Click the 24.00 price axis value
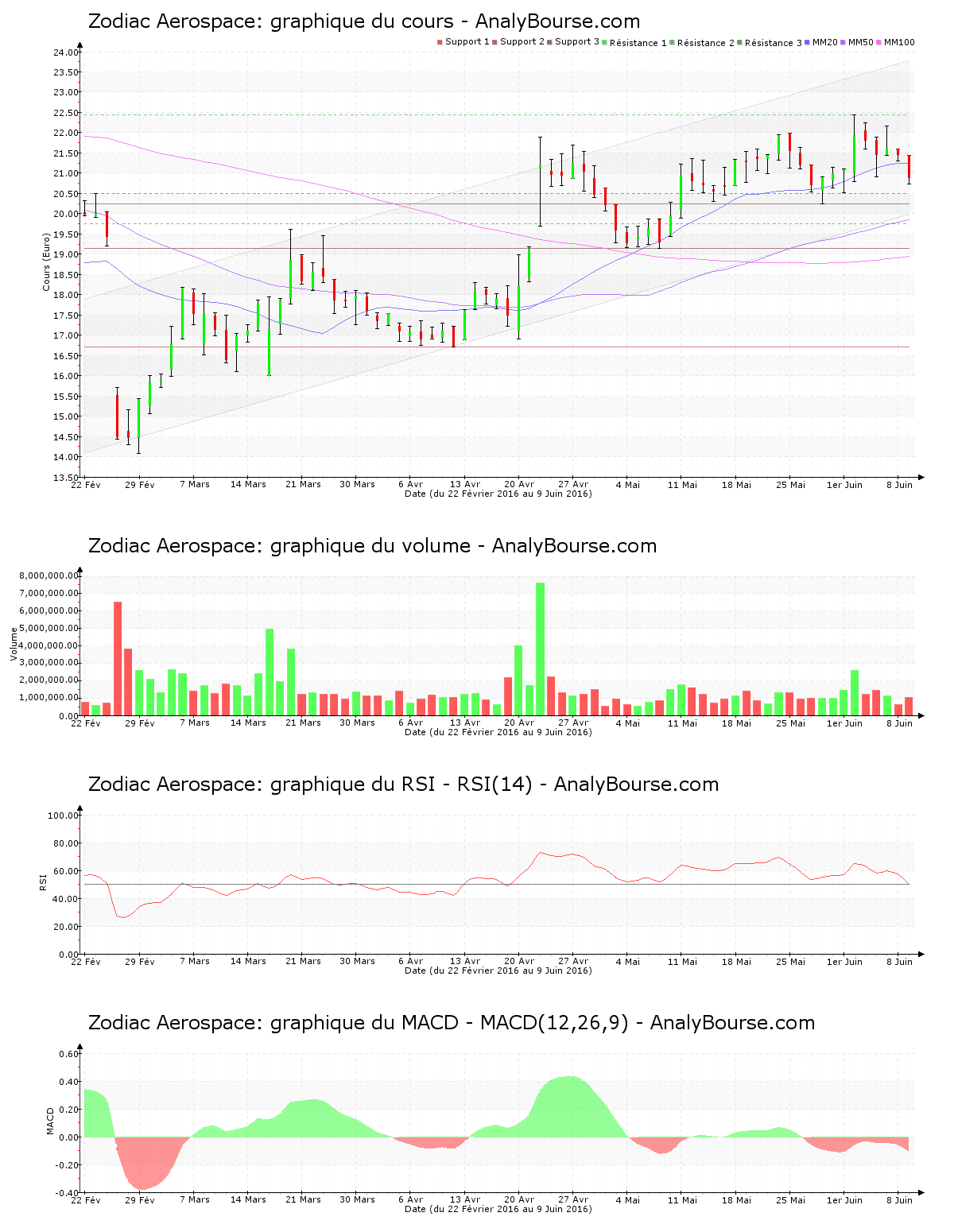The width and height of the screenshot is (954, 1232). [66, 52]
